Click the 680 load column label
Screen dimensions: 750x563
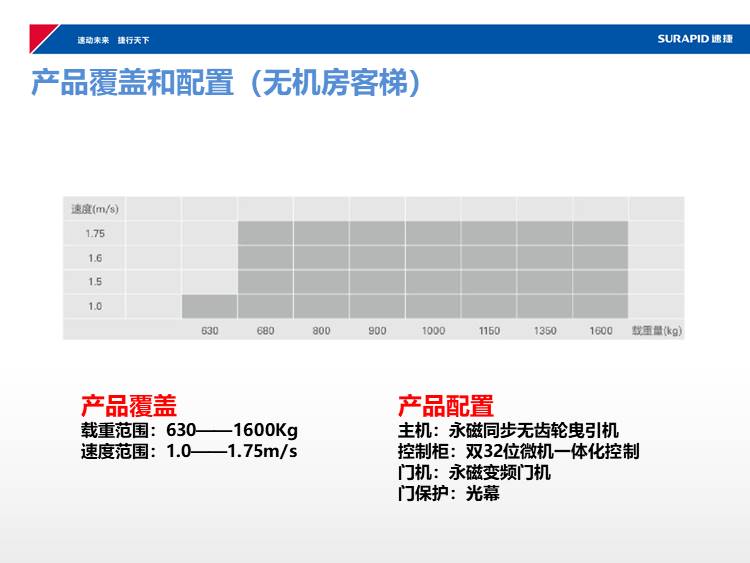point(265,331)
